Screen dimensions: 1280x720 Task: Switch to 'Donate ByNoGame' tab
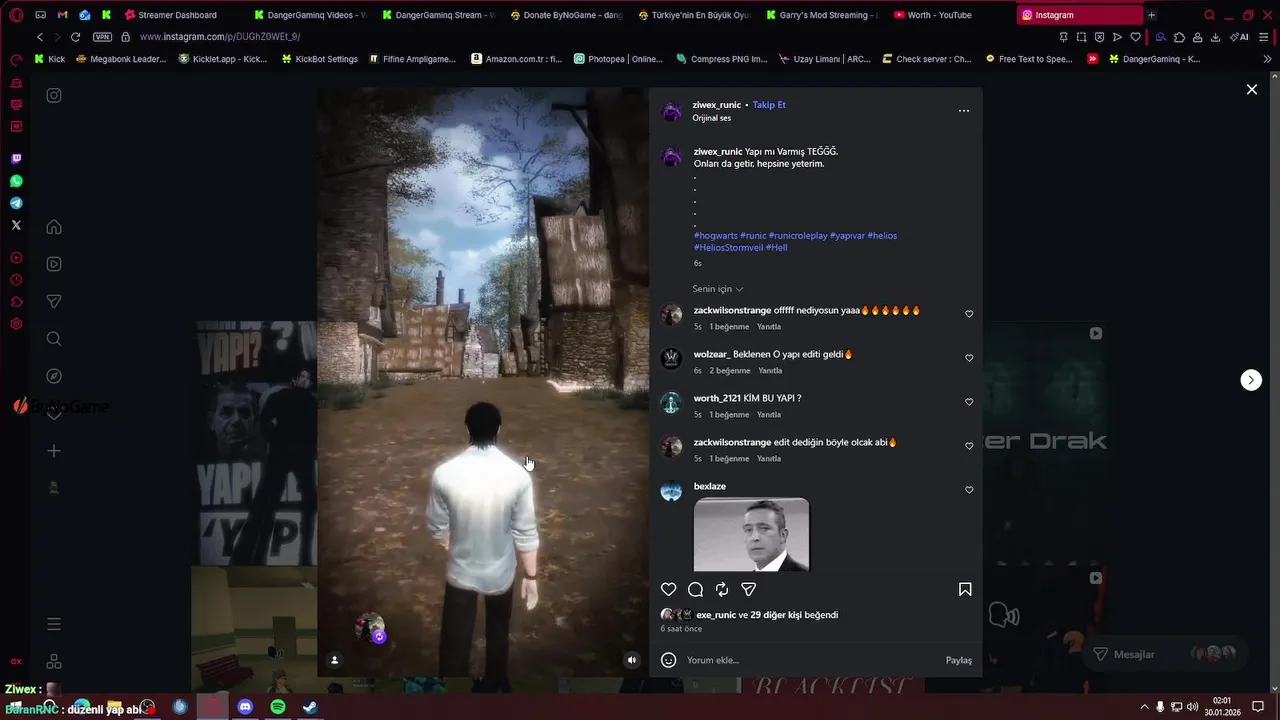pyautogui.click(x=565, y=15)
